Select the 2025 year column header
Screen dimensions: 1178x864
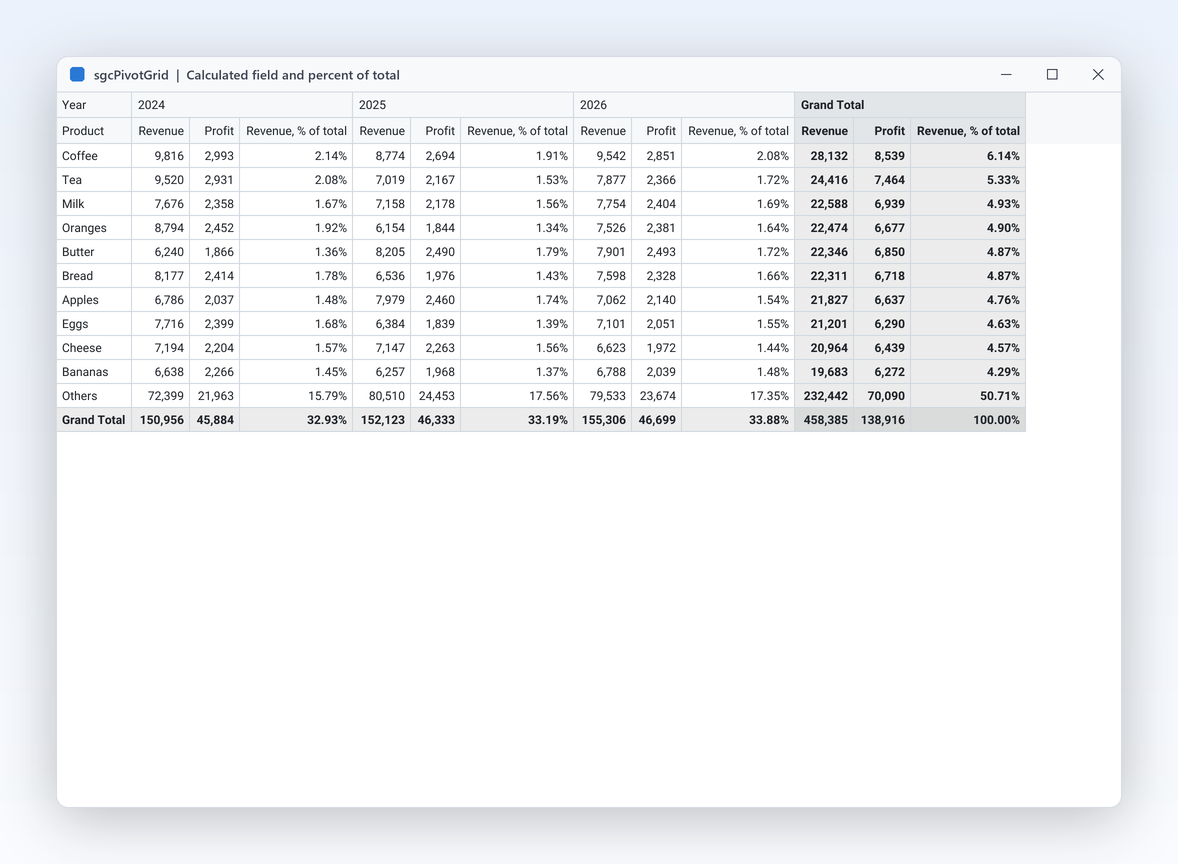point(463,105)
